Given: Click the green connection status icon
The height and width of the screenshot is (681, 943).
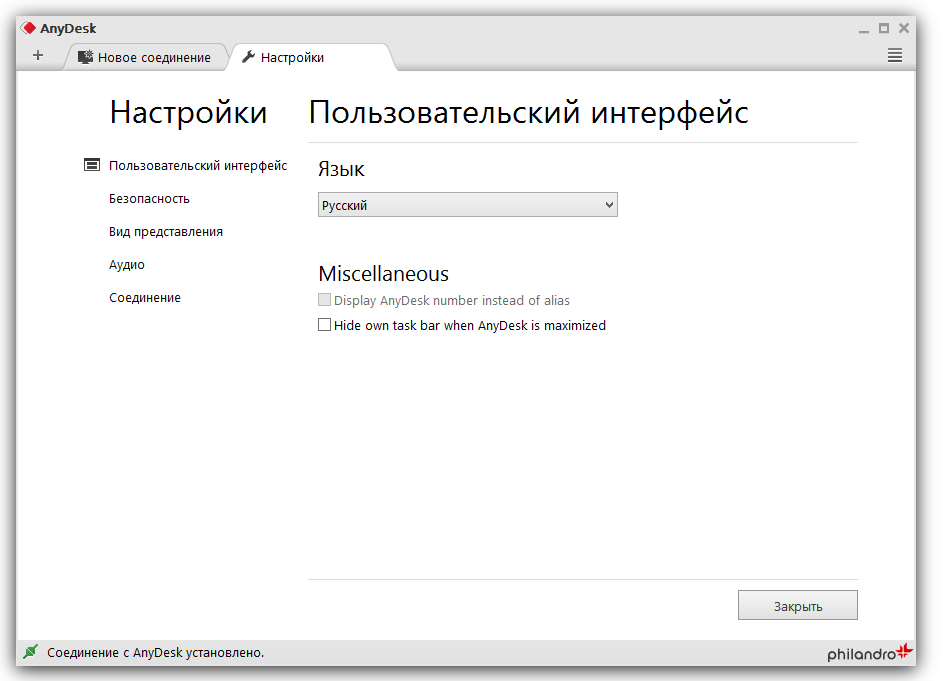Looking at the screenshot, I should coord(31,652).
